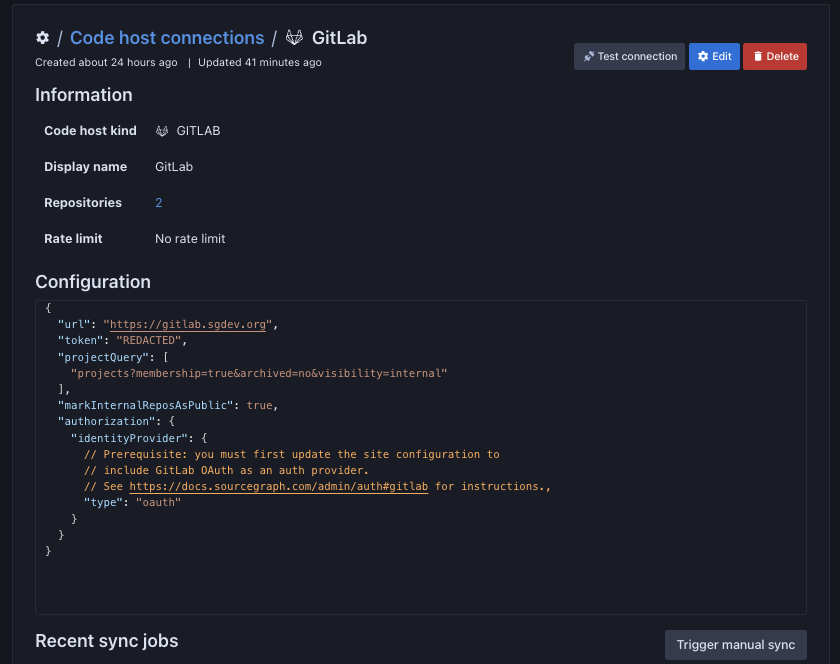The height and width of the screenshot is (664, 840).
Task: Open https://gitlab.sgdev.org URL in configuration
Action: pyautogui.click(x=188, y=324)
